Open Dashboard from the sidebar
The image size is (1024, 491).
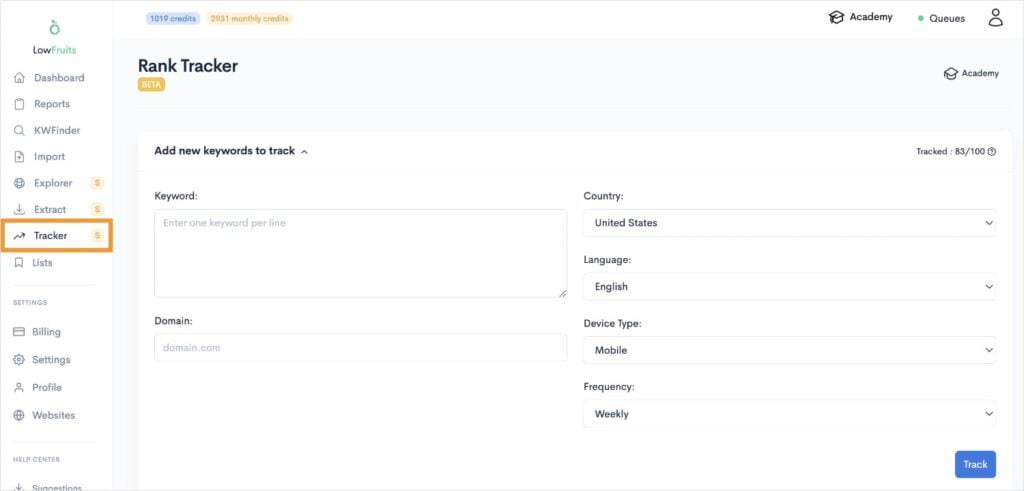tap(58, 78)
